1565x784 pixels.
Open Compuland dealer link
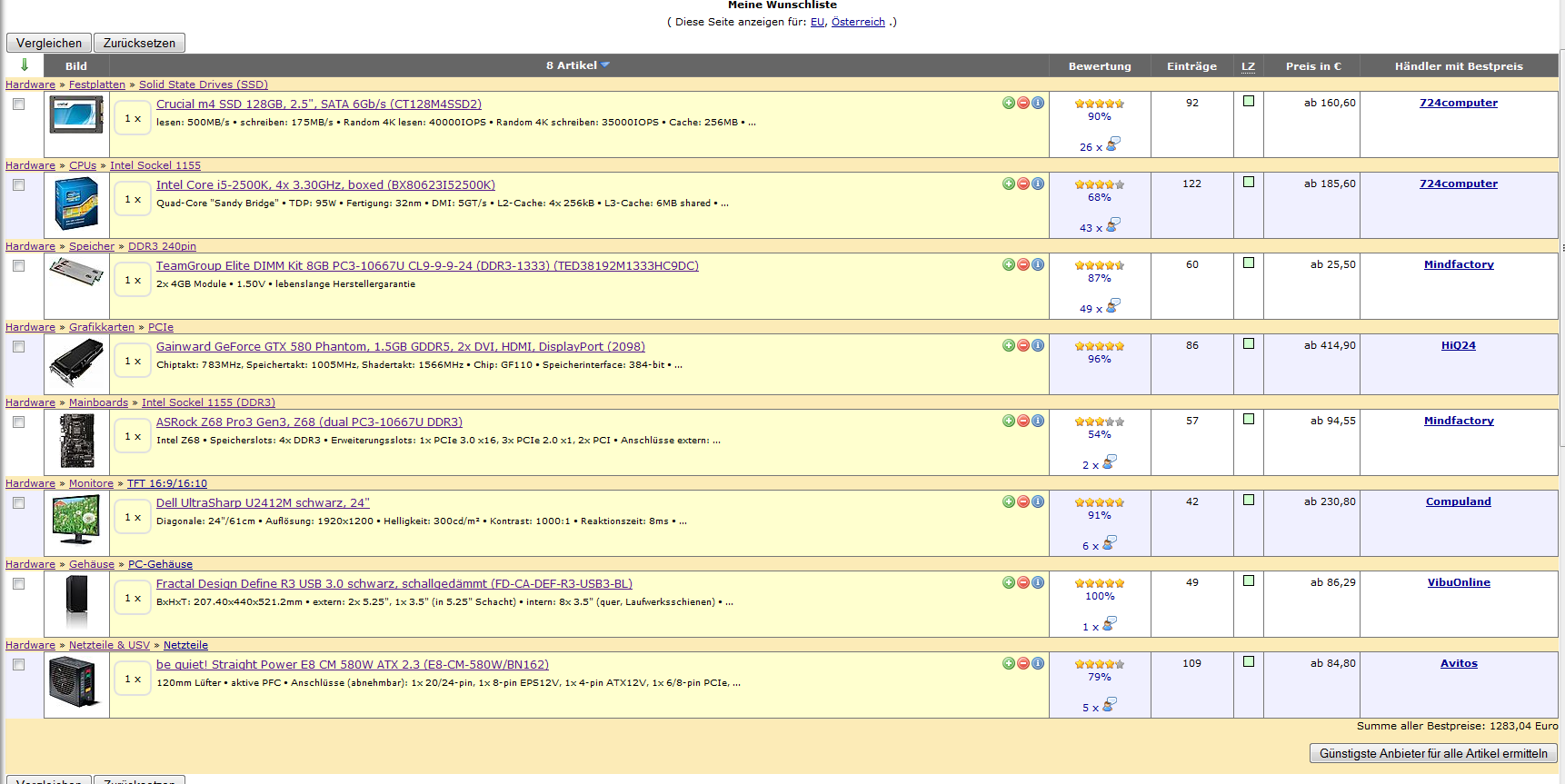click(x=1459, y=501)
